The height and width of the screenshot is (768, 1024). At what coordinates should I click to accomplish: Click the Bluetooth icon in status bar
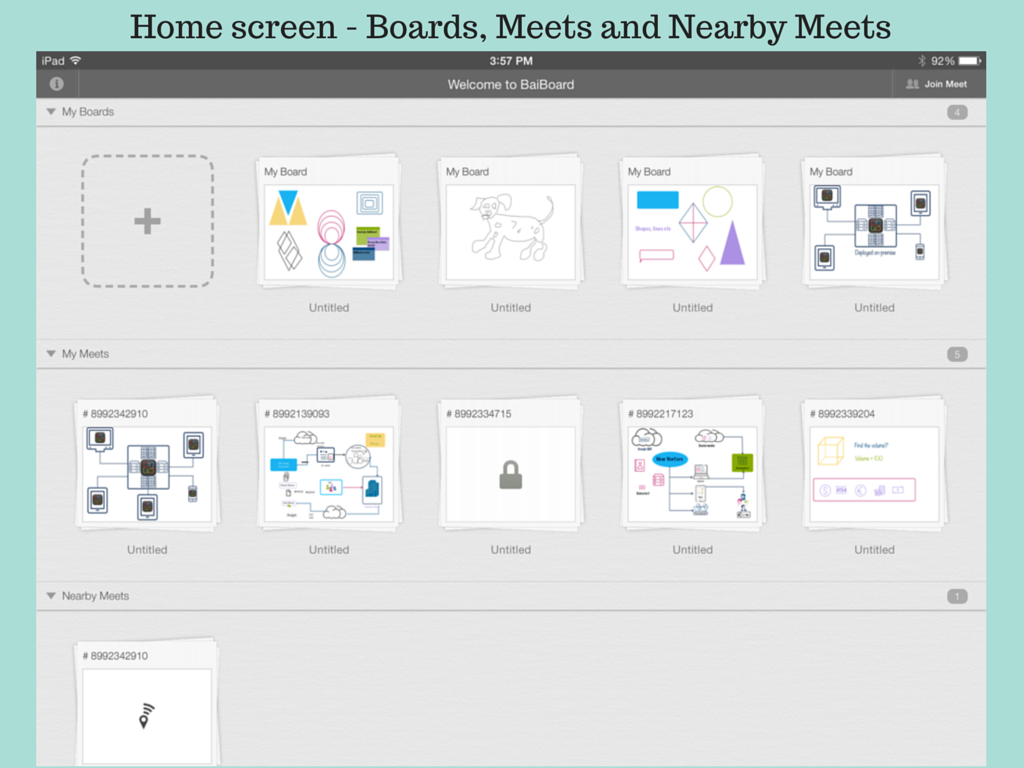(x=921, y=61)
